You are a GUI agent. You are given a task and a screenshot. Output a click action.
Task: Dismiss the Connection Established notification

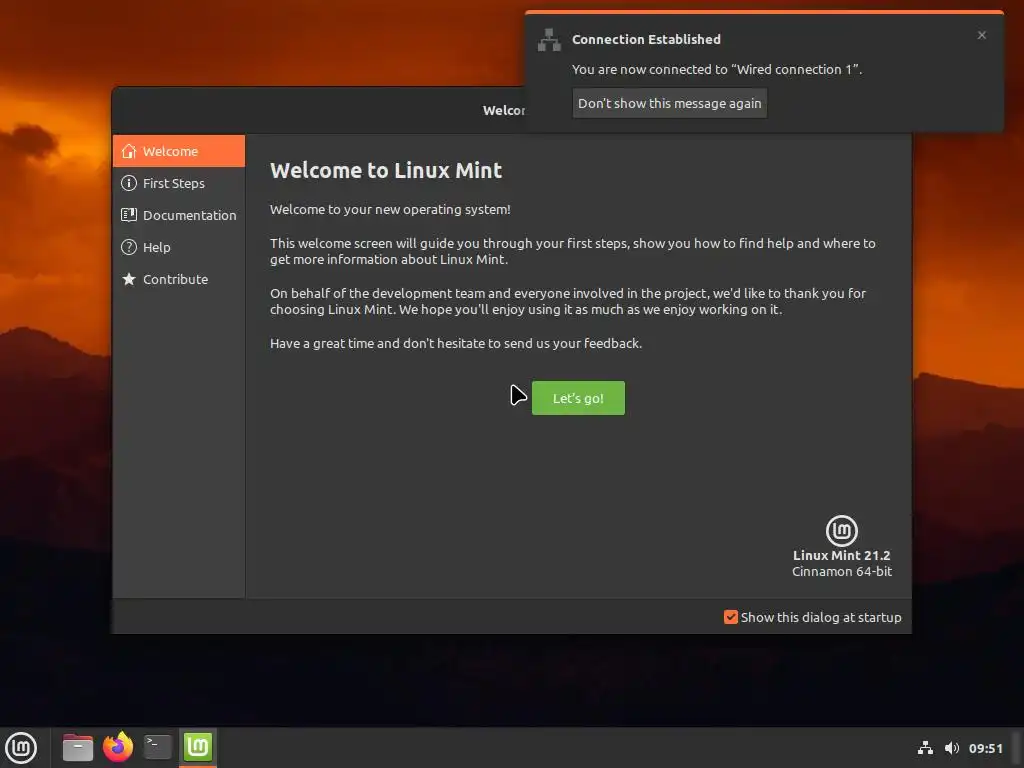click(982, 35)
